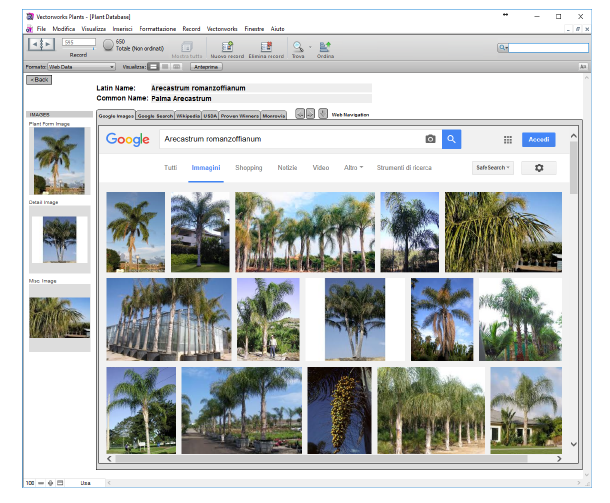This screenshot has height=503, width=610.
Task: Switch to form view icon
Action: (154, 67)
